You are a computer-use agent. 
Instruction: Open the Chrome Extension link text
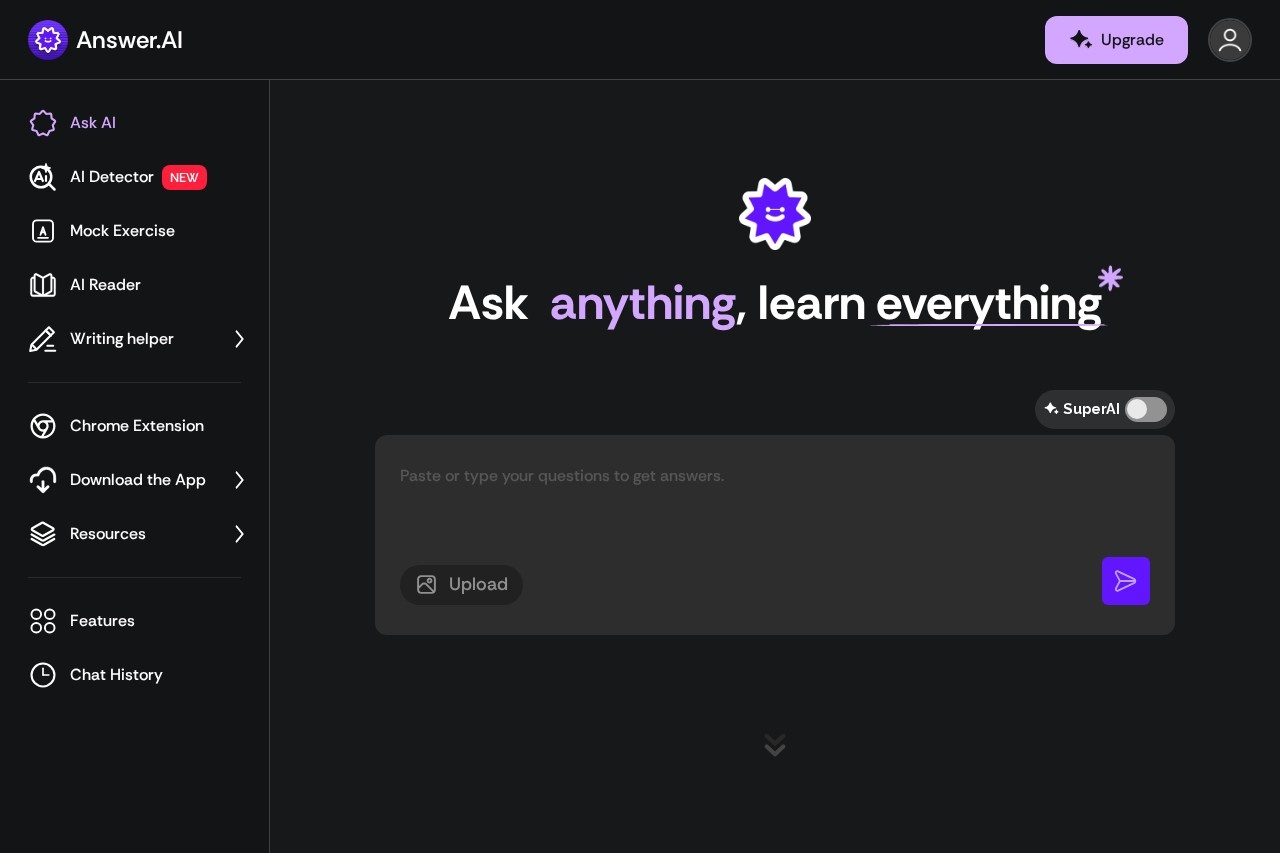coord(137,426)
